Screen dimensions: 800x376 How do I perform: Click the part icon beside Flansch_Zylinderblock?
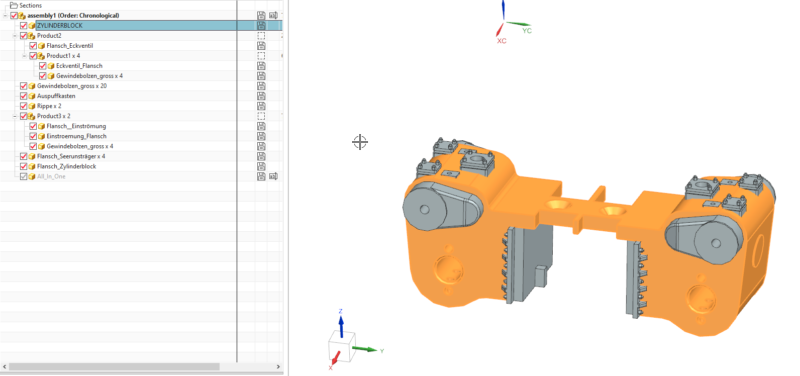point(32,166)
